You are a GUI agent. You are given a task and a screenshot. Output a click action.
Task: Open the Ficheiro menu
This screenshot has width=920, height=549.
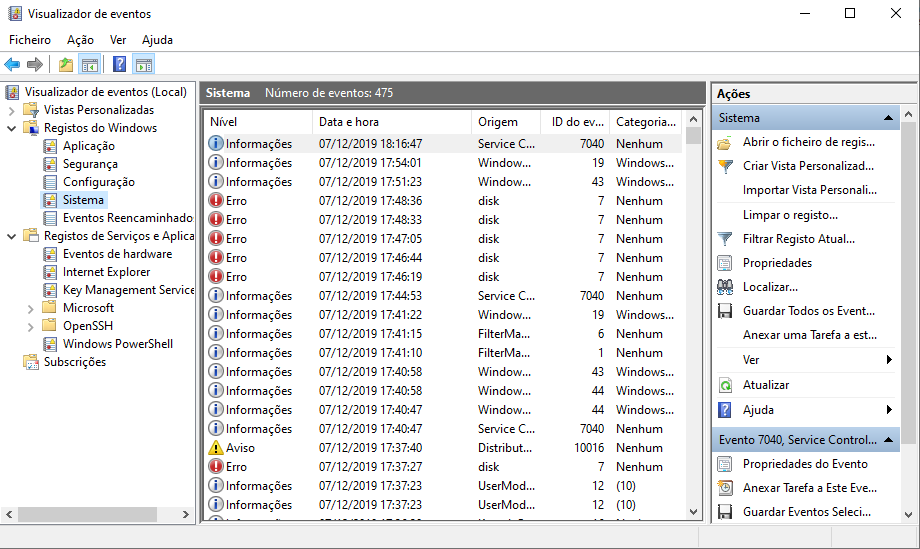pos(30,40)
